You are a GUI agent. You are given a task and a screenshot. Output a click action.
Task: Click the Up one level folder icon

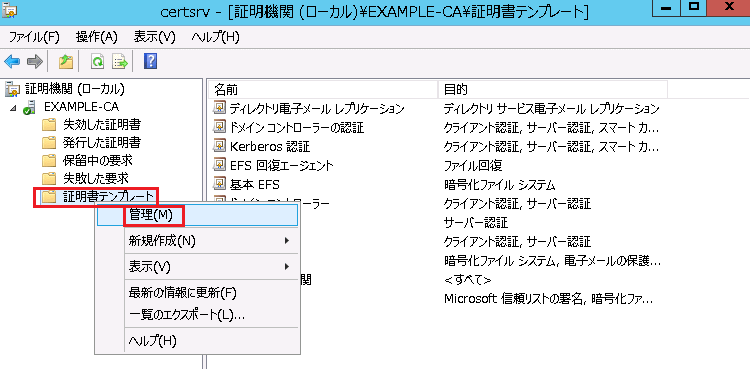[x=66, y=61]
